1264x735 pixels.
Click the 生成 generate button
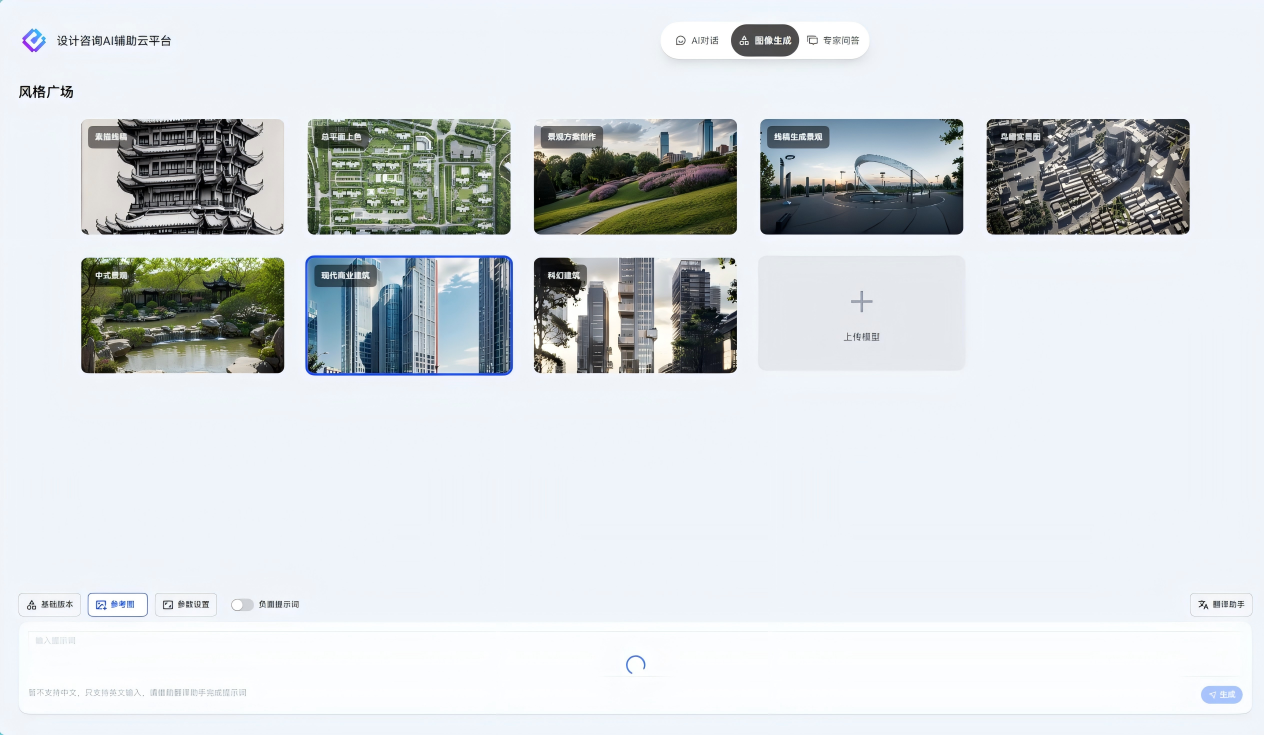(x=1221, y=694)
